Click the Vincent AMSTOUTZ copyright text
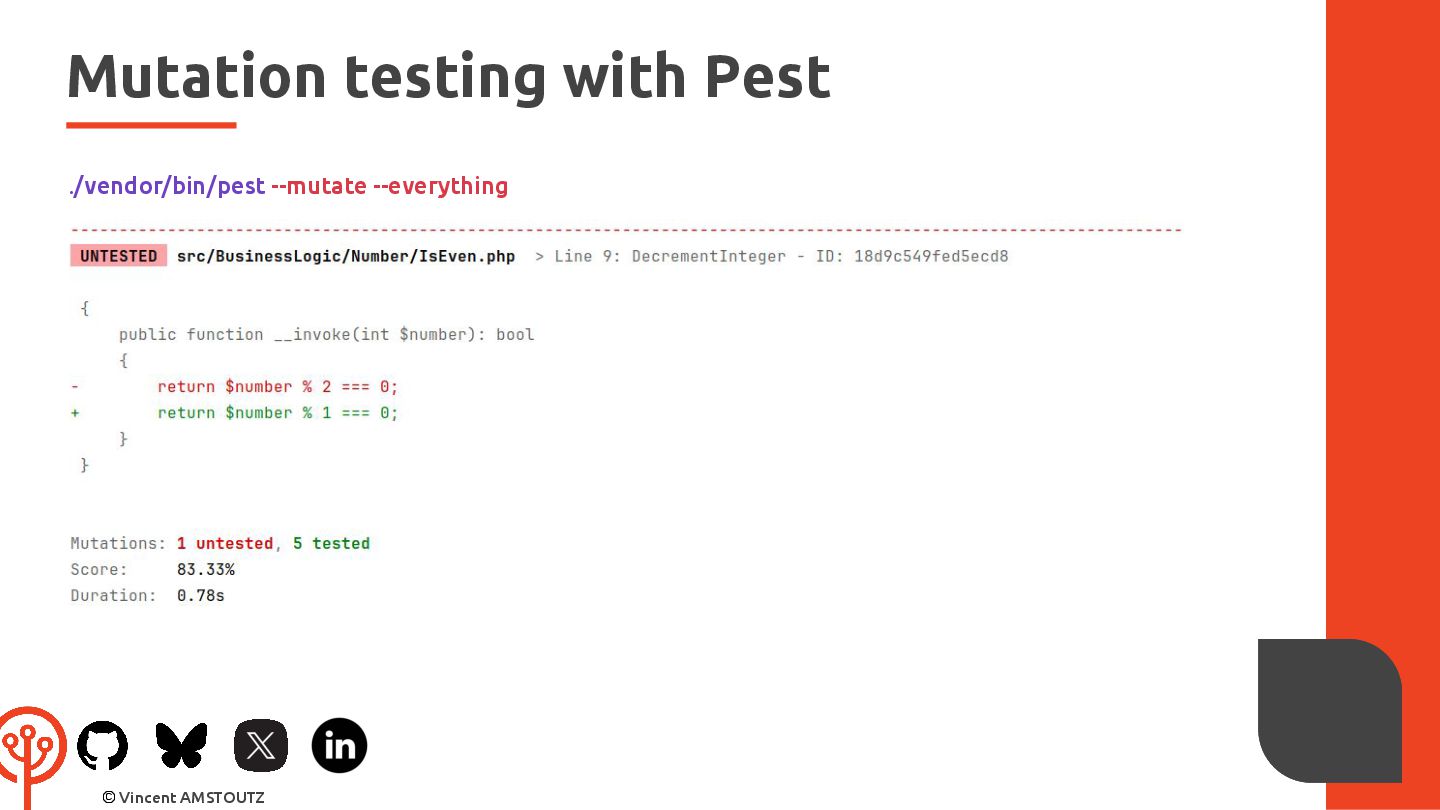 click(183, 797)
